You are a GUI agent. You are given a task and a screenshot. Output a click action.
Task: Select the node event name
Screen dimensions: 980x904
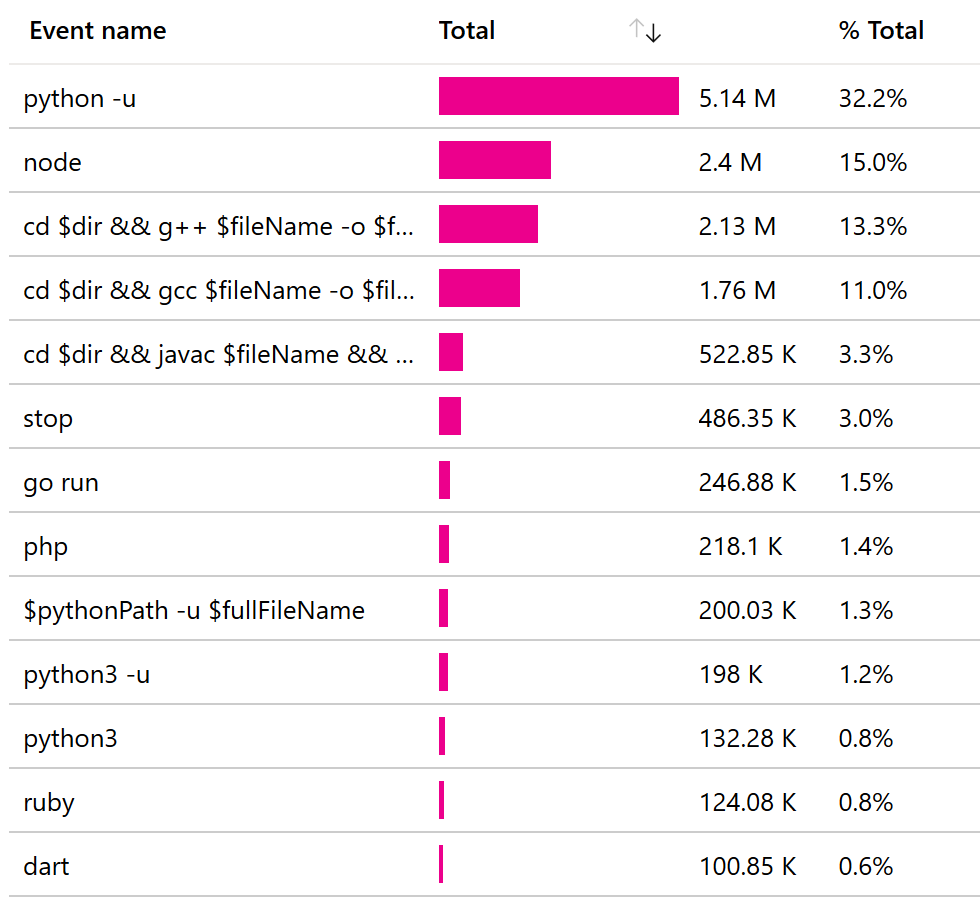click(52, 162)
